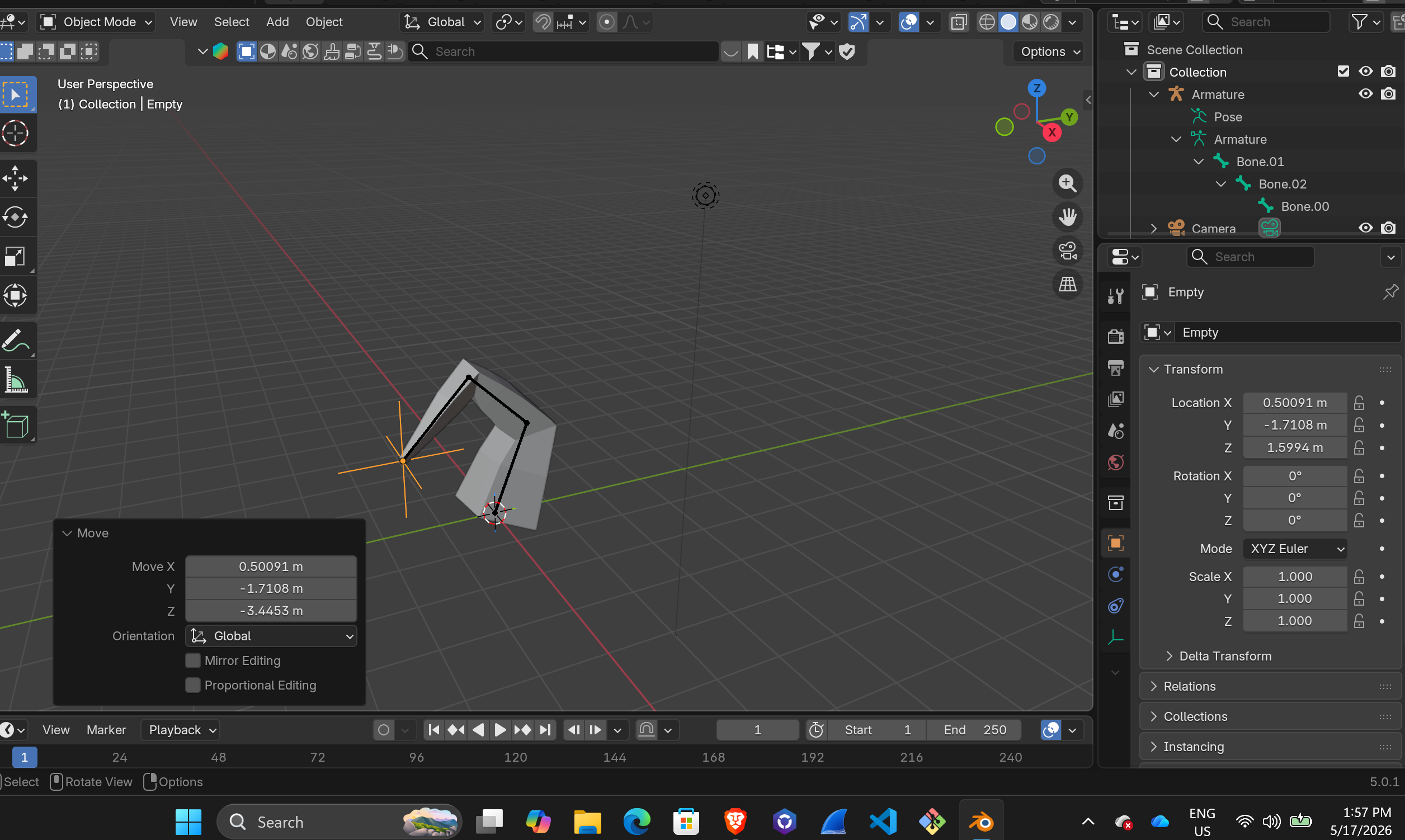Image resolution: width=1405 pixels, height=840 pixels.
Task: Switch orthographic/perspective grid icon
Action: pos(1067,284)
